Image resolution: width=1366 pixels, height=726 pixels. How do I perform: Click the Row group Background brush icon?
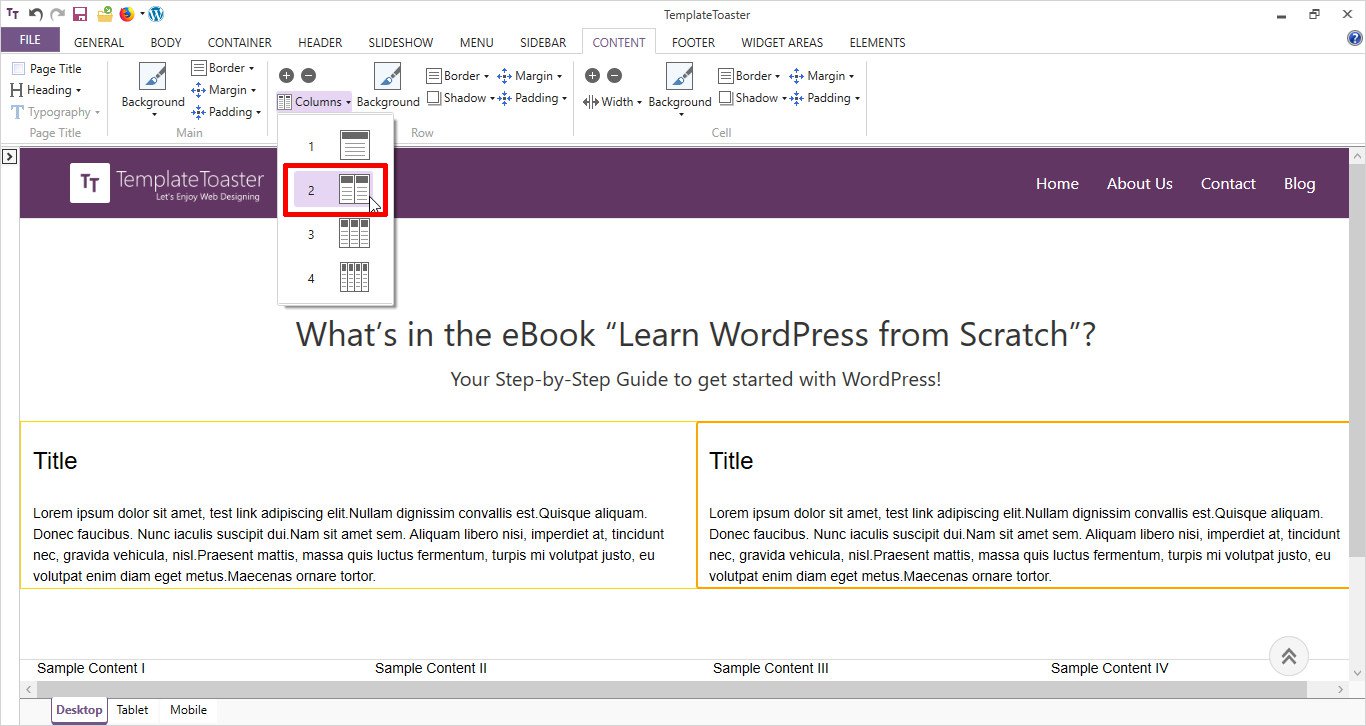[x=387, y=77]
